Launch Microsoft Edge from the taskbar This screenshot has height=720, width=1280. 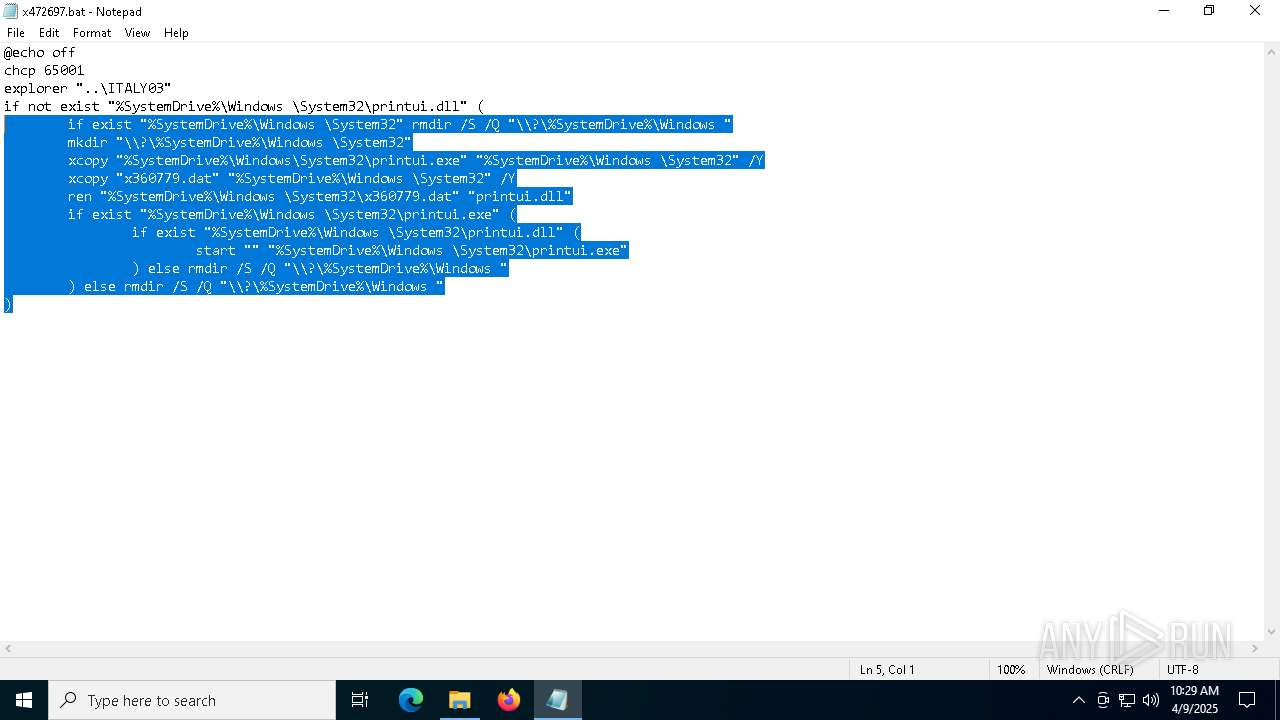point(411,700)
